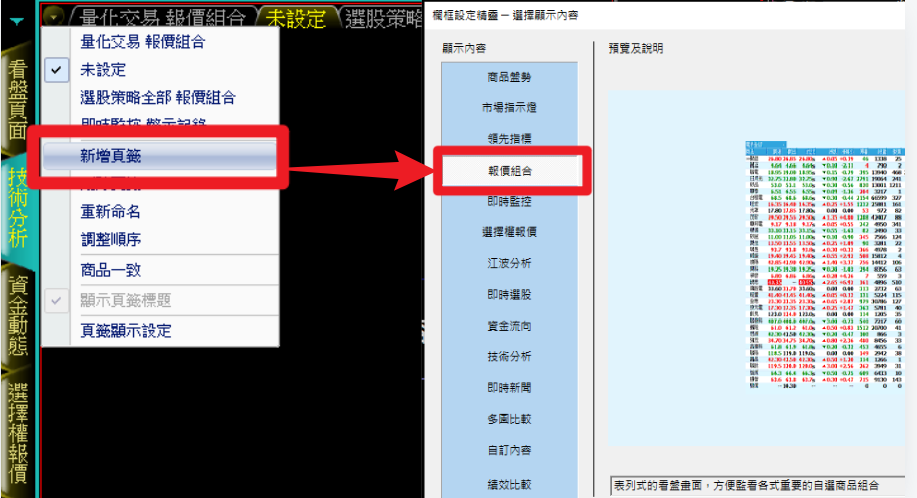This screenshot has width=917, height=498.
Task: Choose 市場指示燈 in the wizard list
Action: click(x=509, y=108)
